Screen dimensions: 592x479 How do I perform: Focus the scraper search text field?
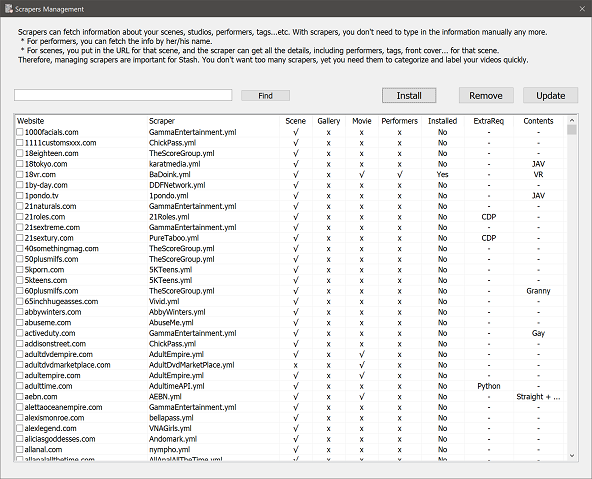[123, 95]
